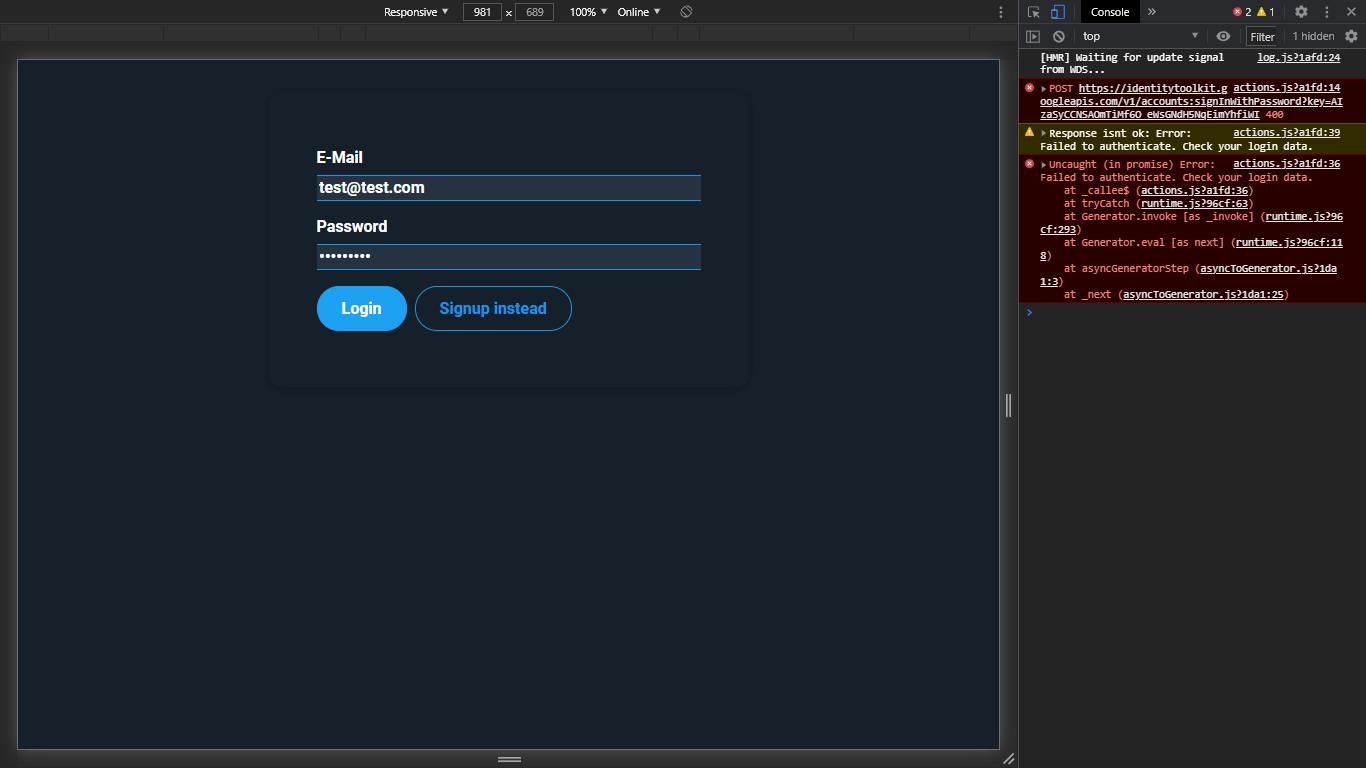Viewport: 1366px width, 768px height.
Task: Close the DevTools panel
Action: coord(1351,12)
